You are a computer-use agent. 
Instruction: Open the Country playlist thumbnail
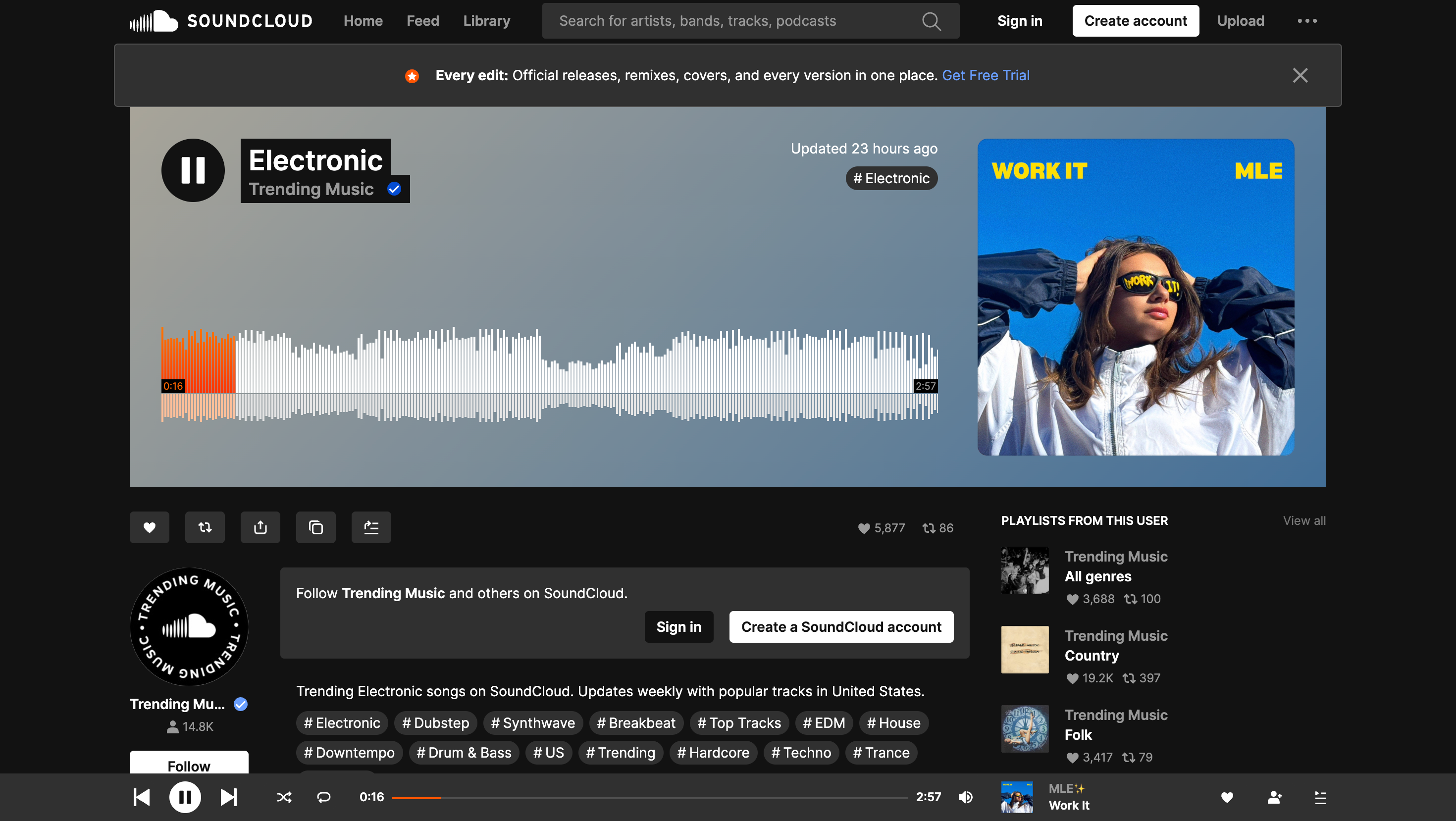(1024, 650)
